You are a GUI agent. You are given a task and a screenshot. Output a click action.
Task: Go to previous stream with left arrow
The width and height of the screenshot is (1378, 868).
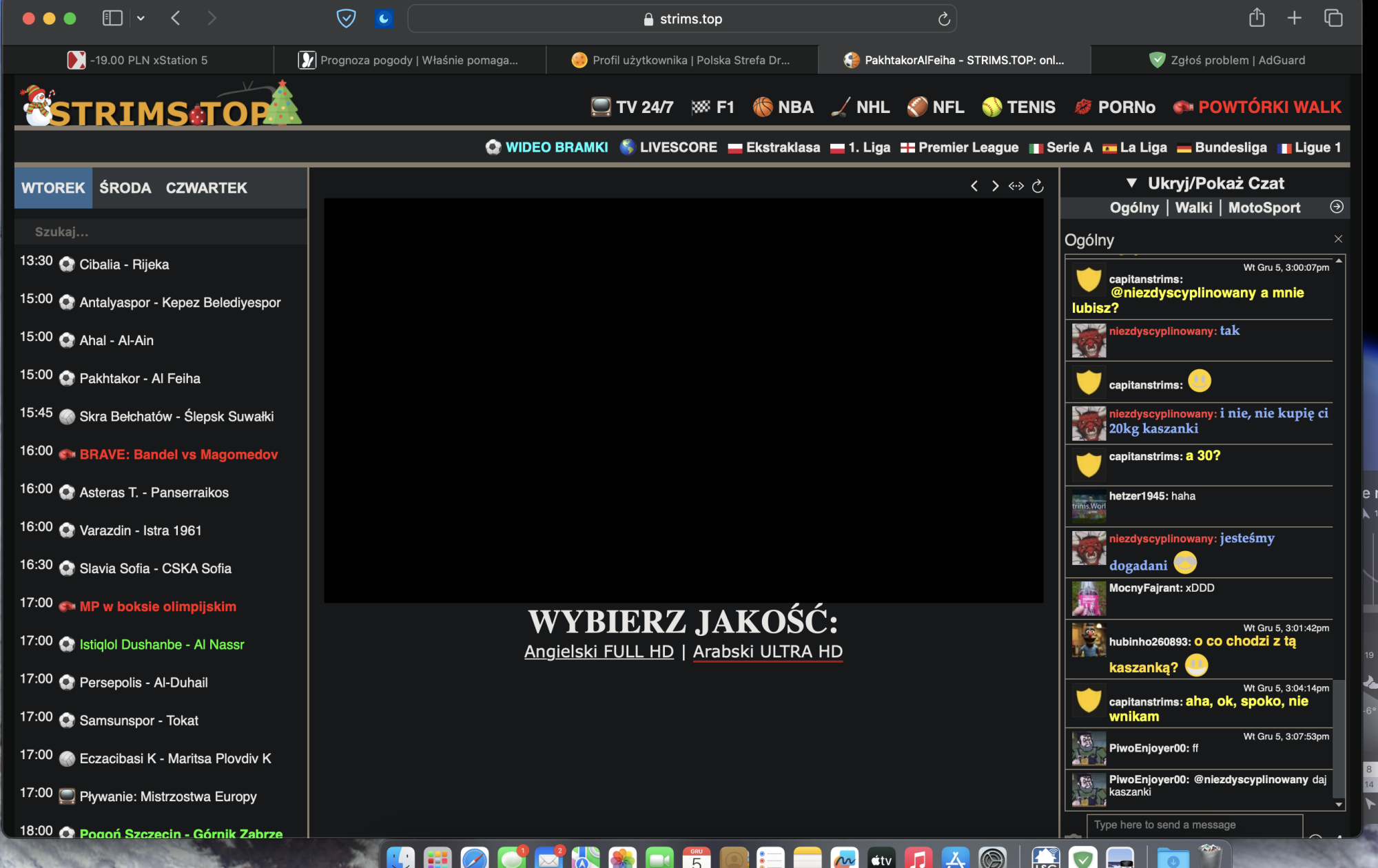pos(974,186)
